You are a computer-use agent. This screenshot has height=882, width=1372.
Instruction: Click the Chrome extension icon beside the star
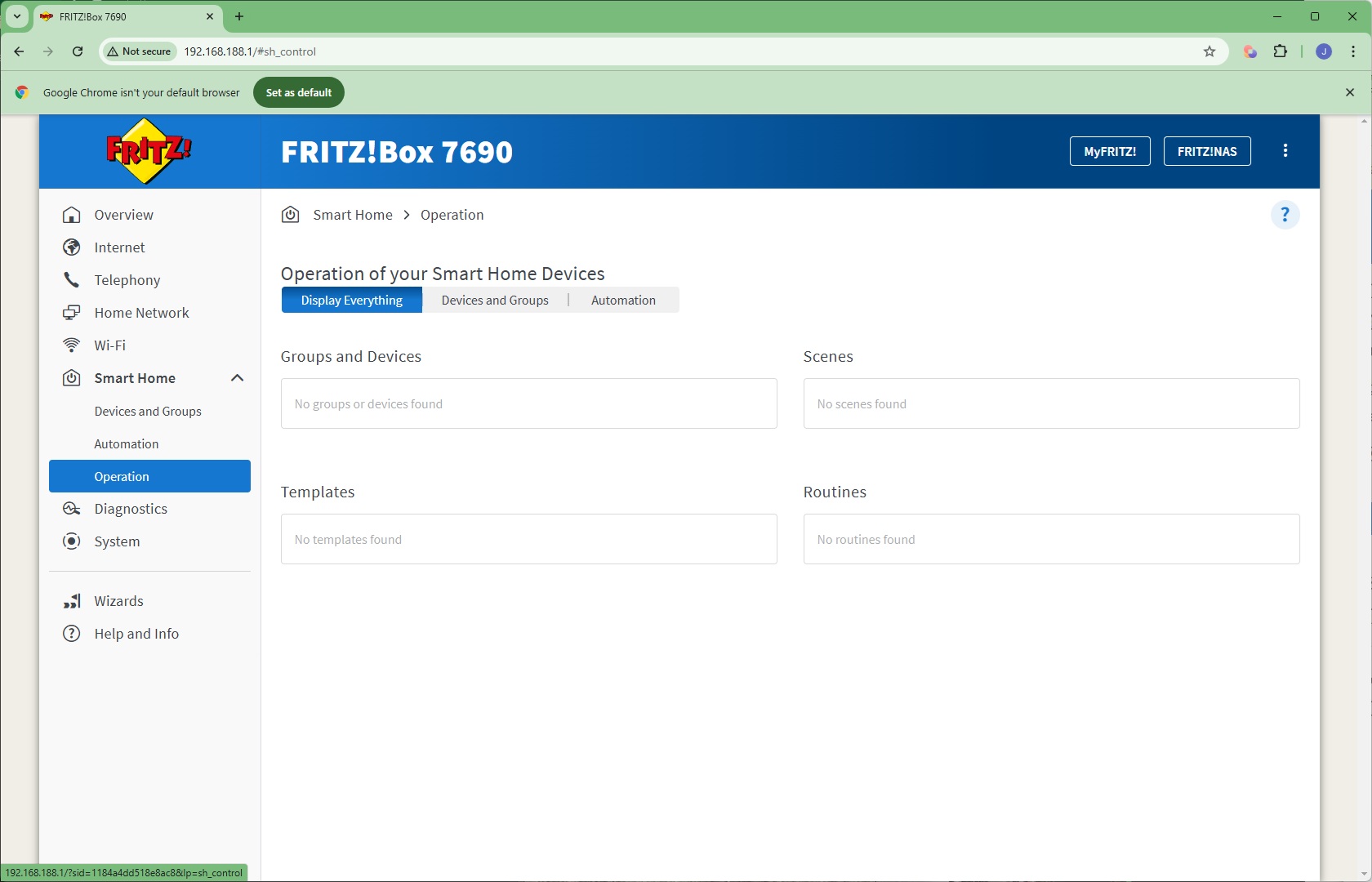point(1249,51)
